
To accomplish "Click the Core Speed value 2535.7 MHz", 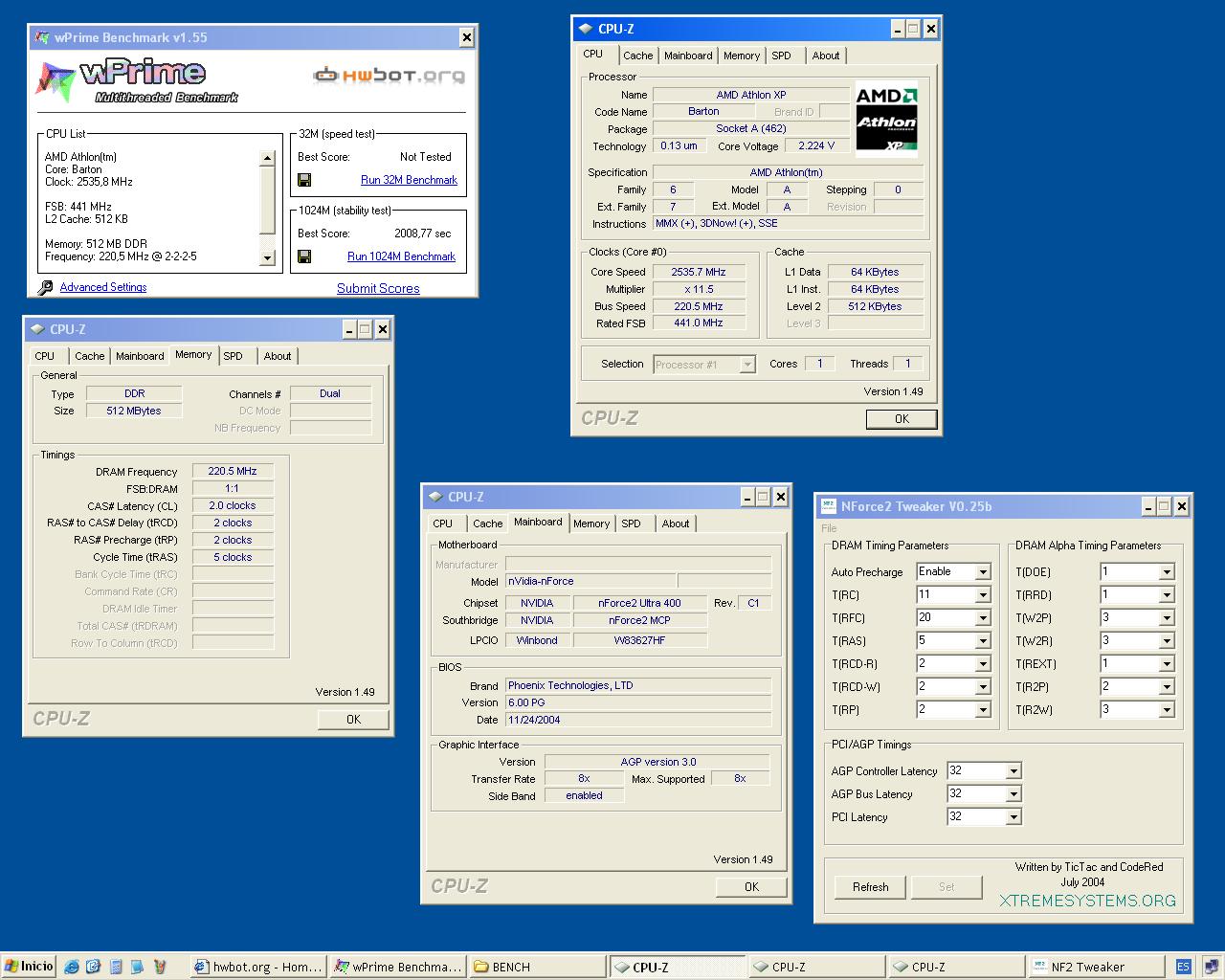I will click(x=699, y=272).
